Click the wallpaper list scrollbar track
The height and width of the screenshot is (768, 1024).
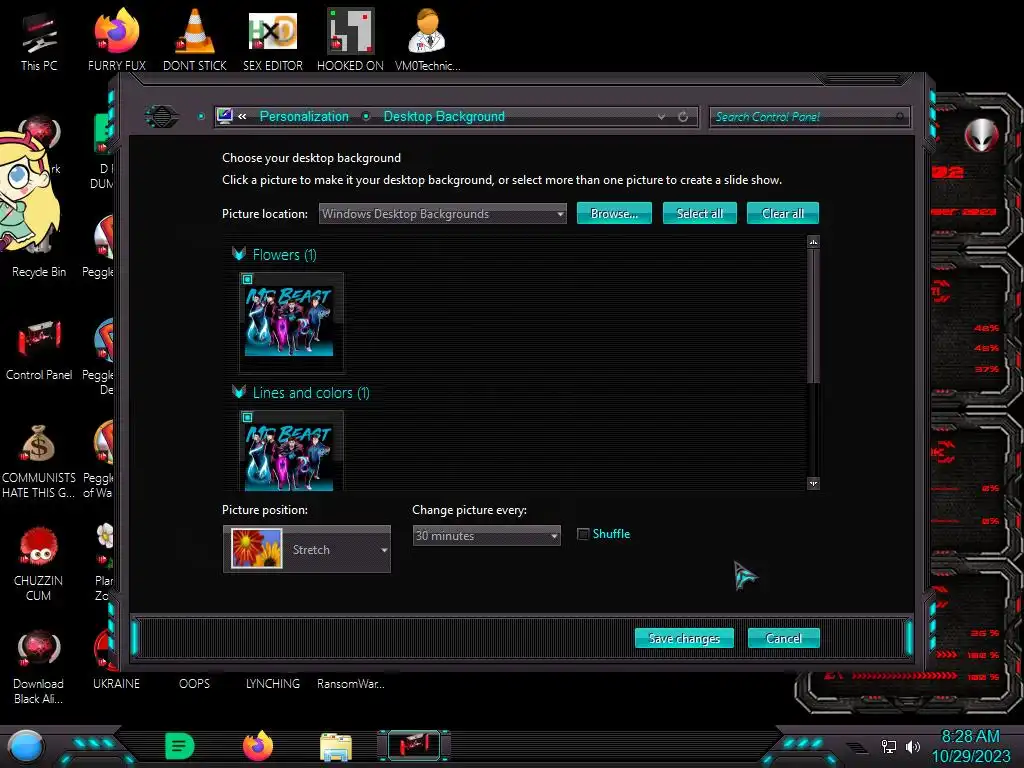[813, 431]
